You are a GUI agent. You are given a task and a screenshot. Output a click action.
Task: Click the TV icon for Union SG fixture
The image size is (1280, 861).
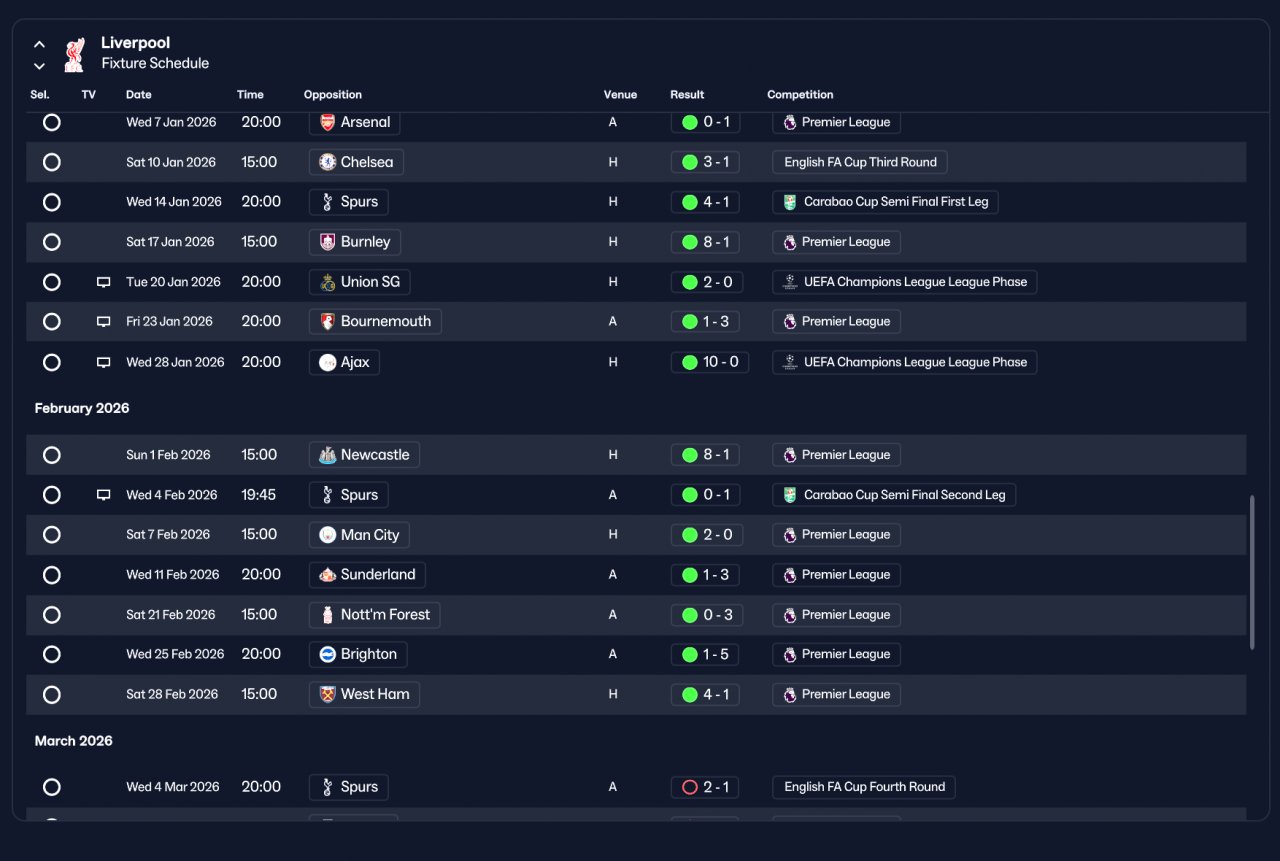point(103,282)
